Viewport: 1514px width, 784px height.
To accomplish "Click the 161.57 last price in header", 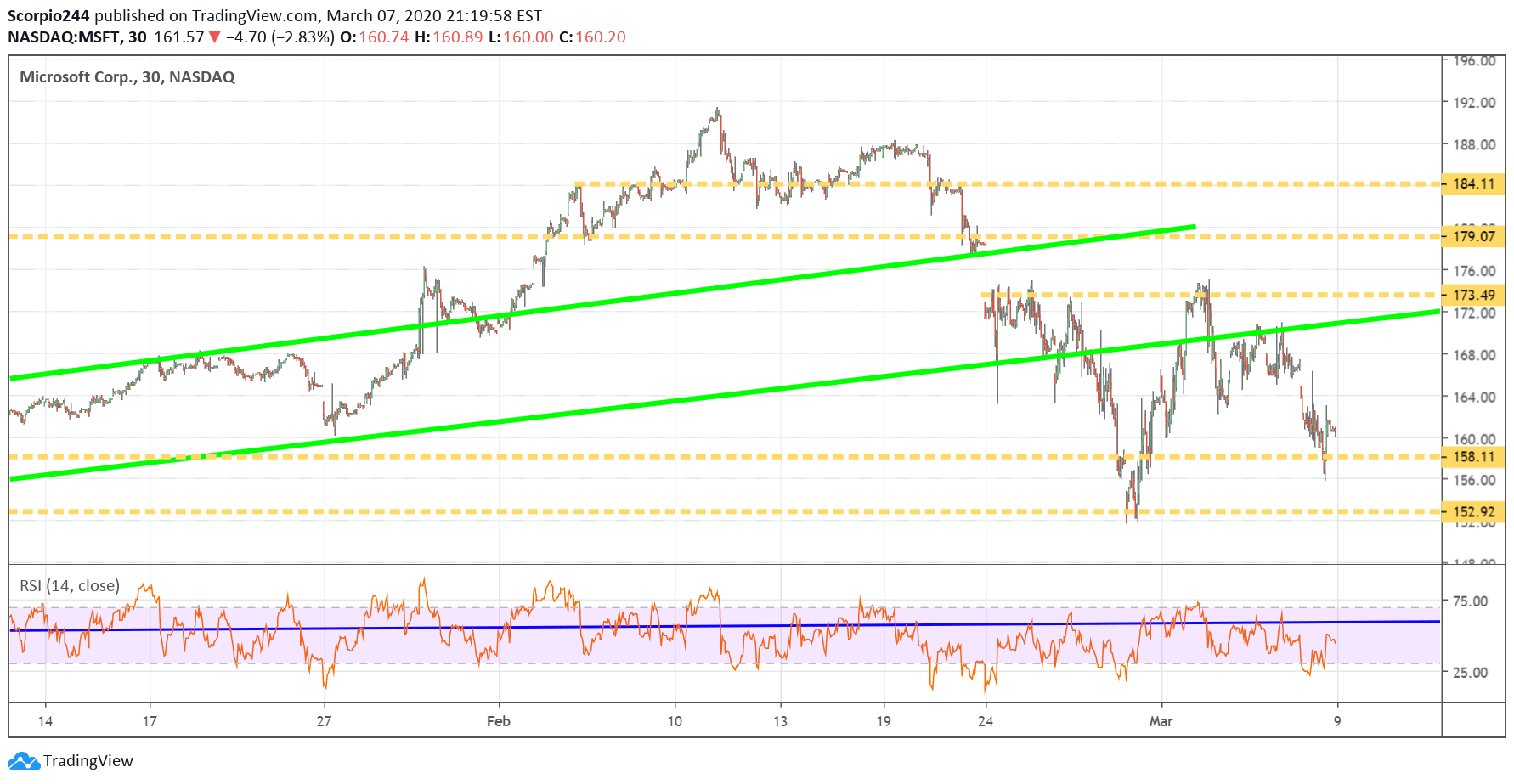I will click(x=179, y=37).
